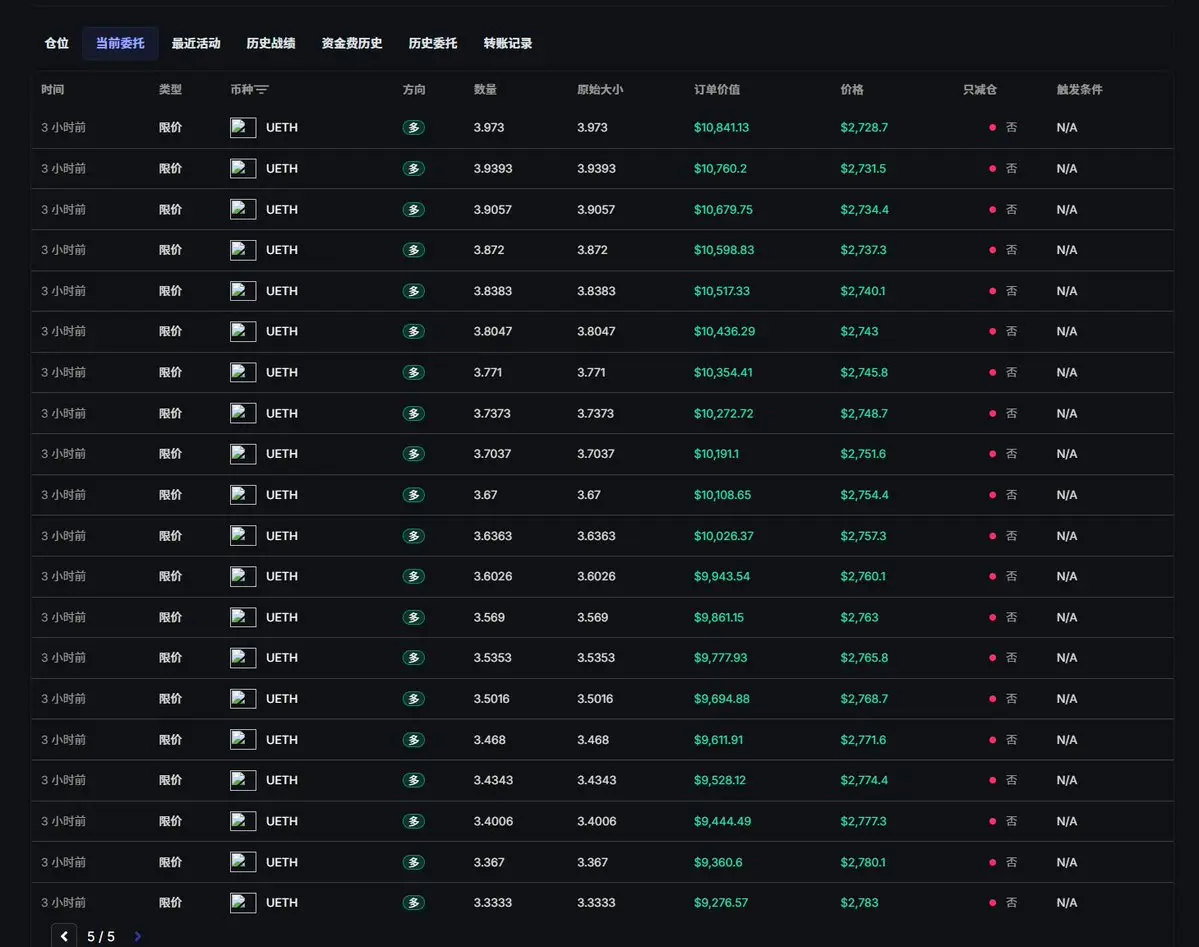Sort by the 价格 column header
The image size is (1199, 947).
point(852,90)
